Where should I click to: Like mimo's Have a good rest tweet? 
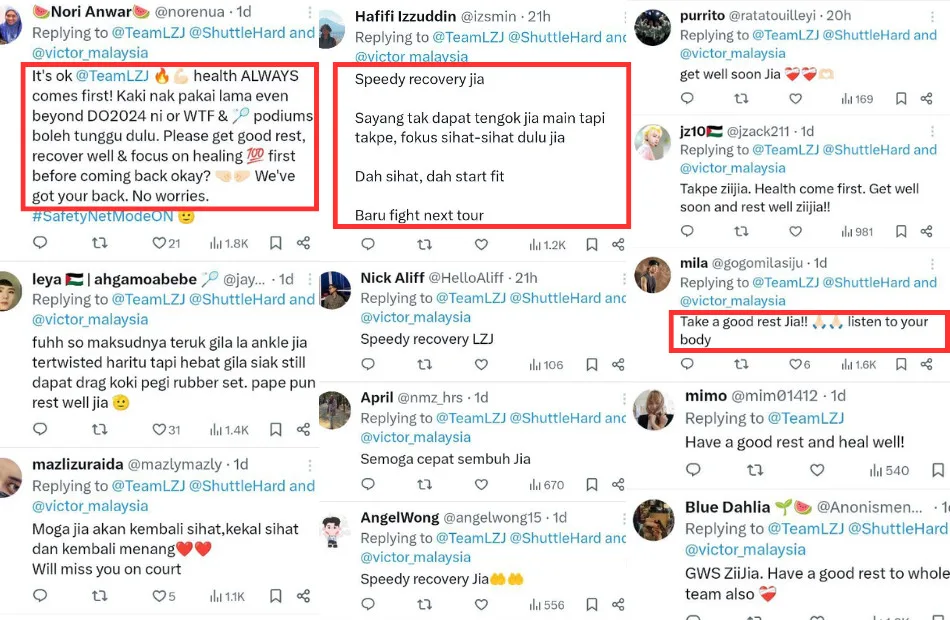coord(817,470)
